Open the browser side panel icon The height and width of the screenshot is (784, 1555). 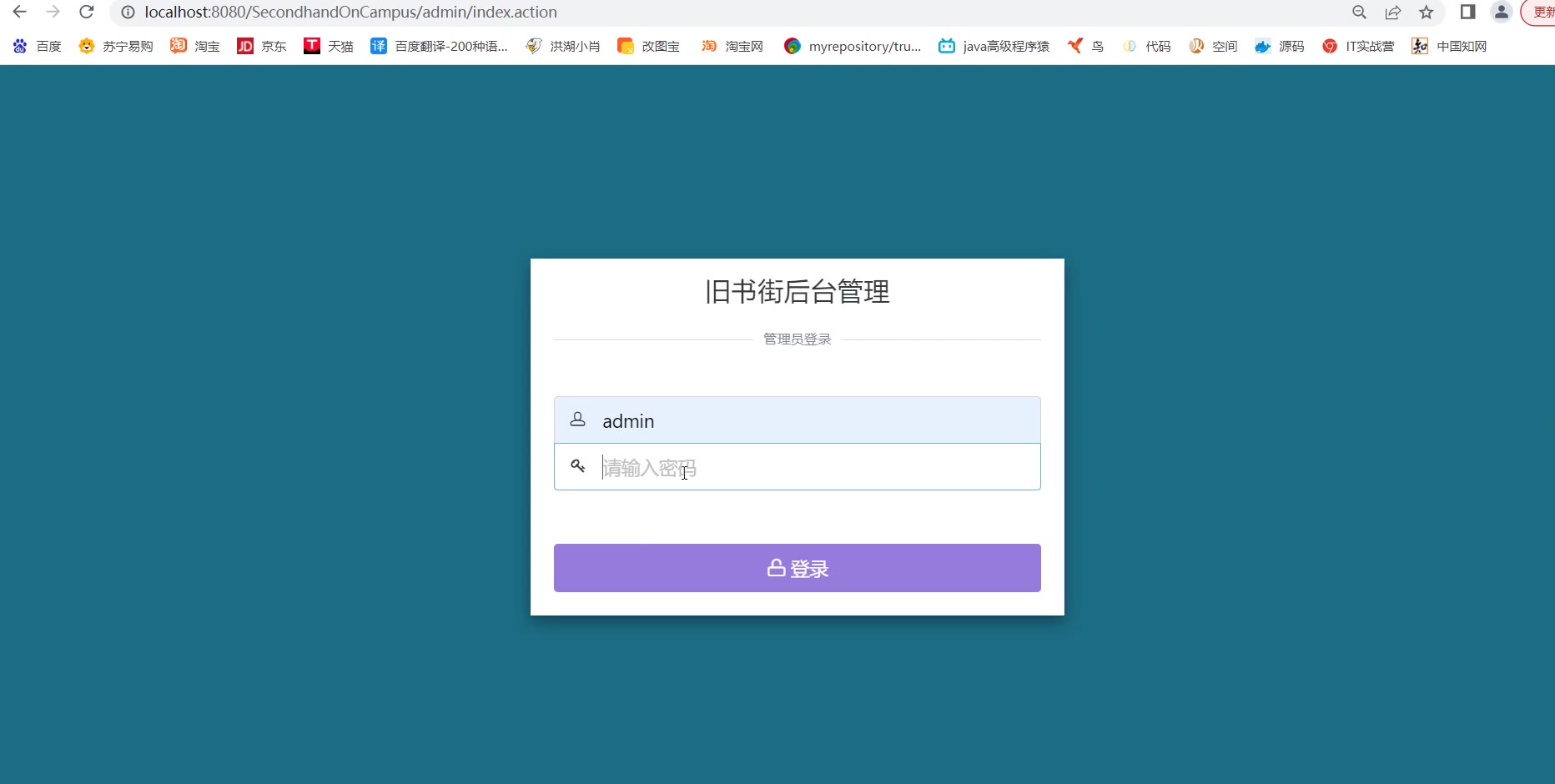(x=1468, y=12)
